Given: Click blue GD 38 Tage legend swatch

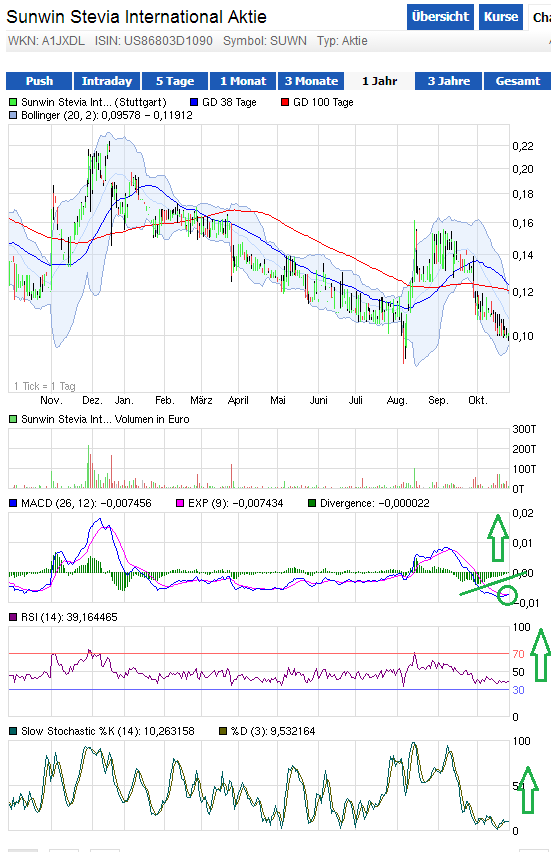Looking at the screenshot, I should 195,102.
